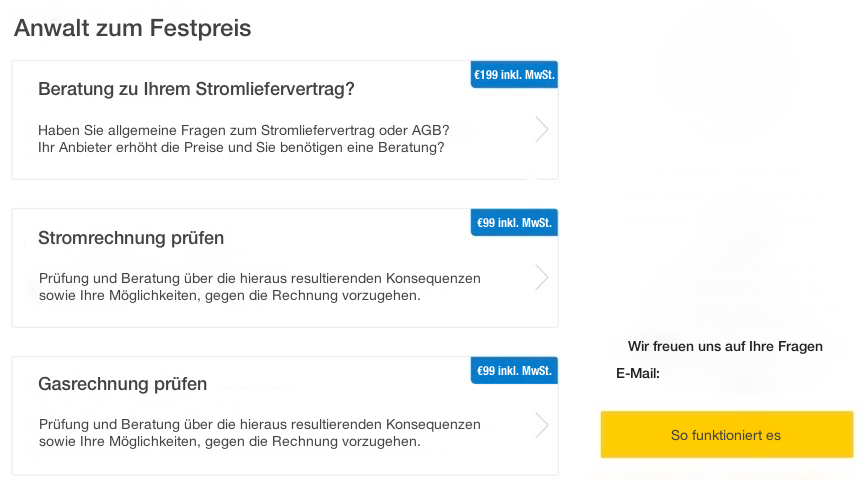The image size is (868, 480).
Task: Click the €99 badge on Gasrechnung prüfen card
Action: click(514, 371)
